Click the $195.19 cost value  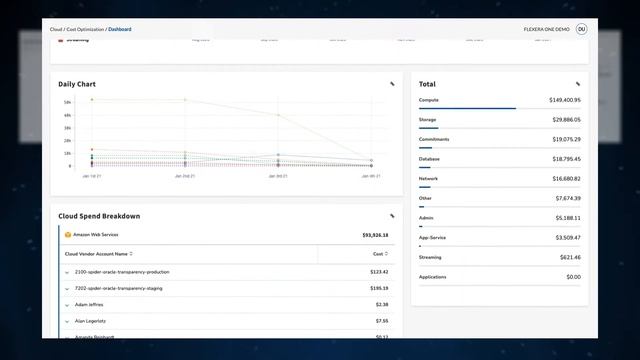click(379, 288)
